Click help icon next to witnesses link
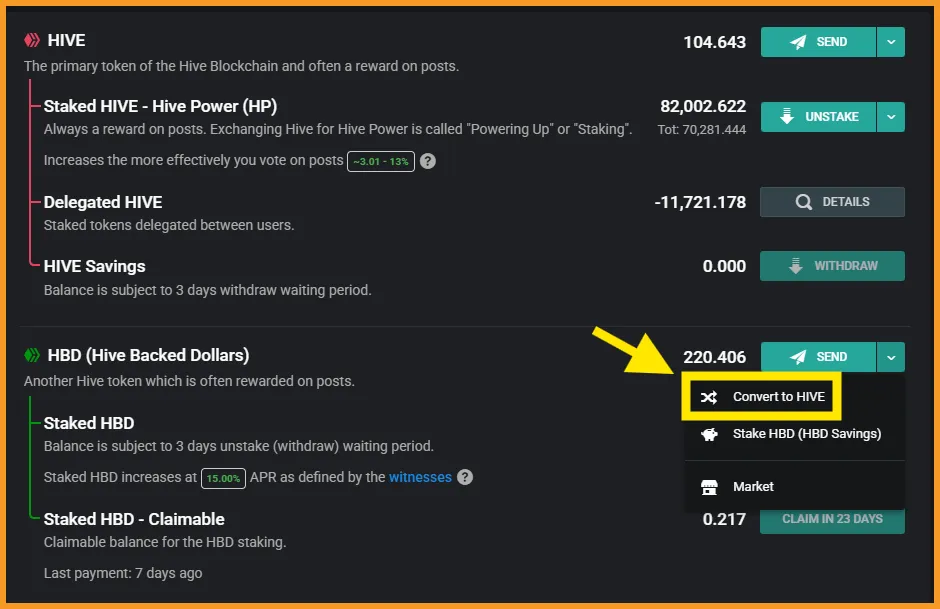This screenshot has height=609, width=940. tap(465, 477)
